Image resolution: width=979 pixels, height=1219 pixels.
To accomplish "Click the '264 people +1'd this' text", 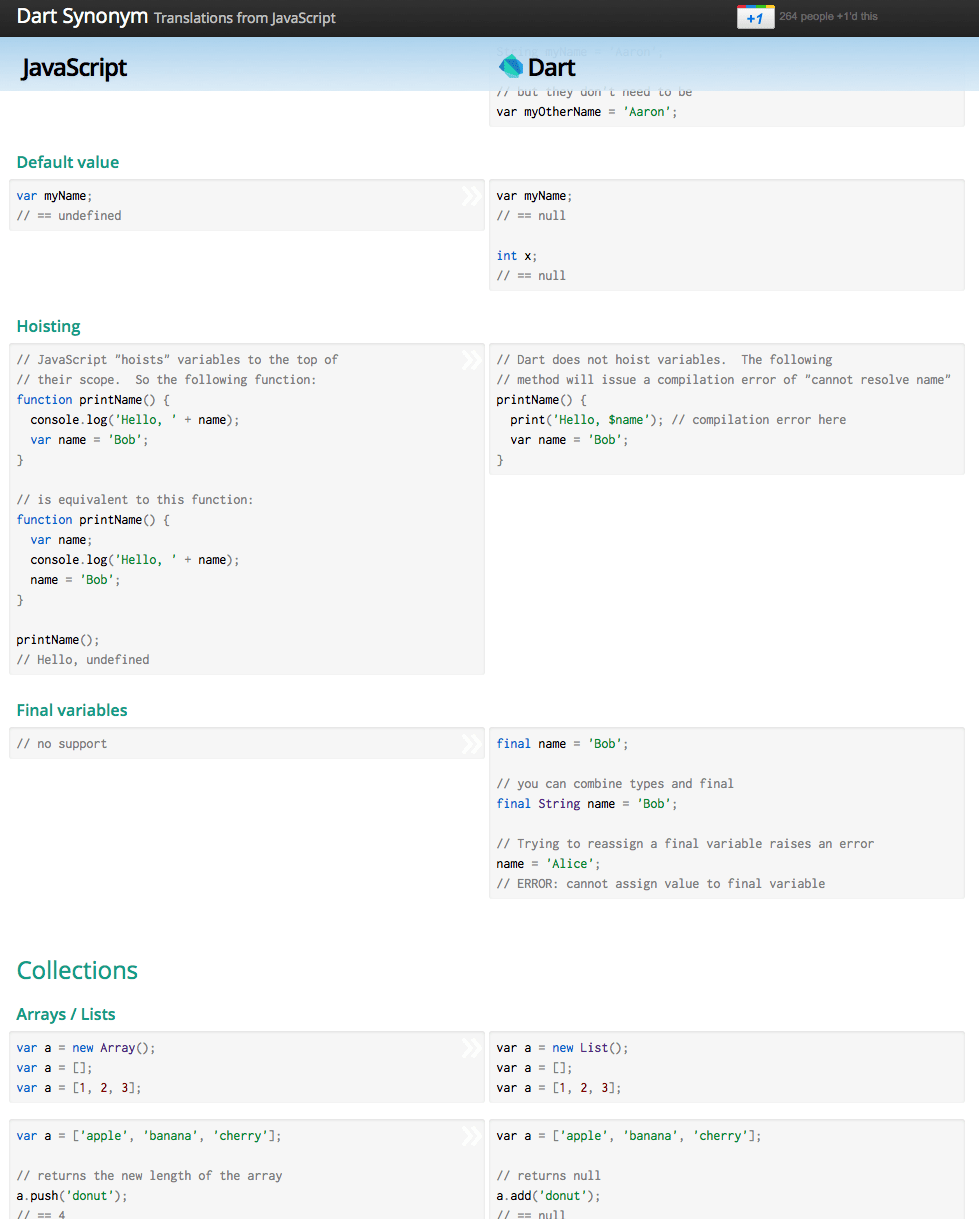I will point(828,16).
